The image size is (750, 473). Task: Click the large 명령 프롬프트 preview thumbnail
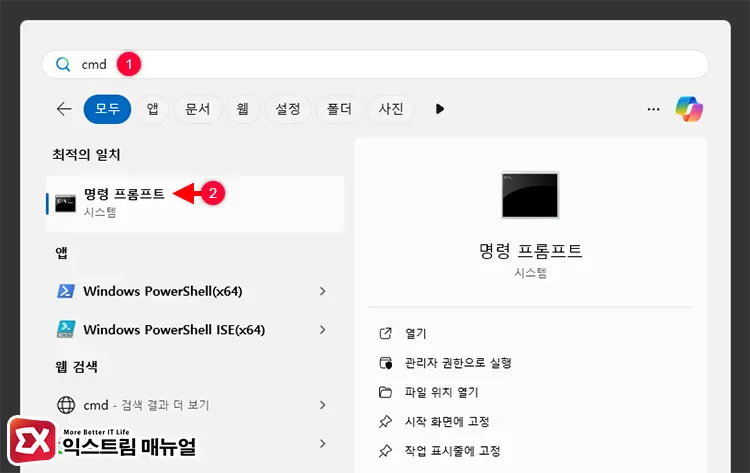[x=530, y=195]
